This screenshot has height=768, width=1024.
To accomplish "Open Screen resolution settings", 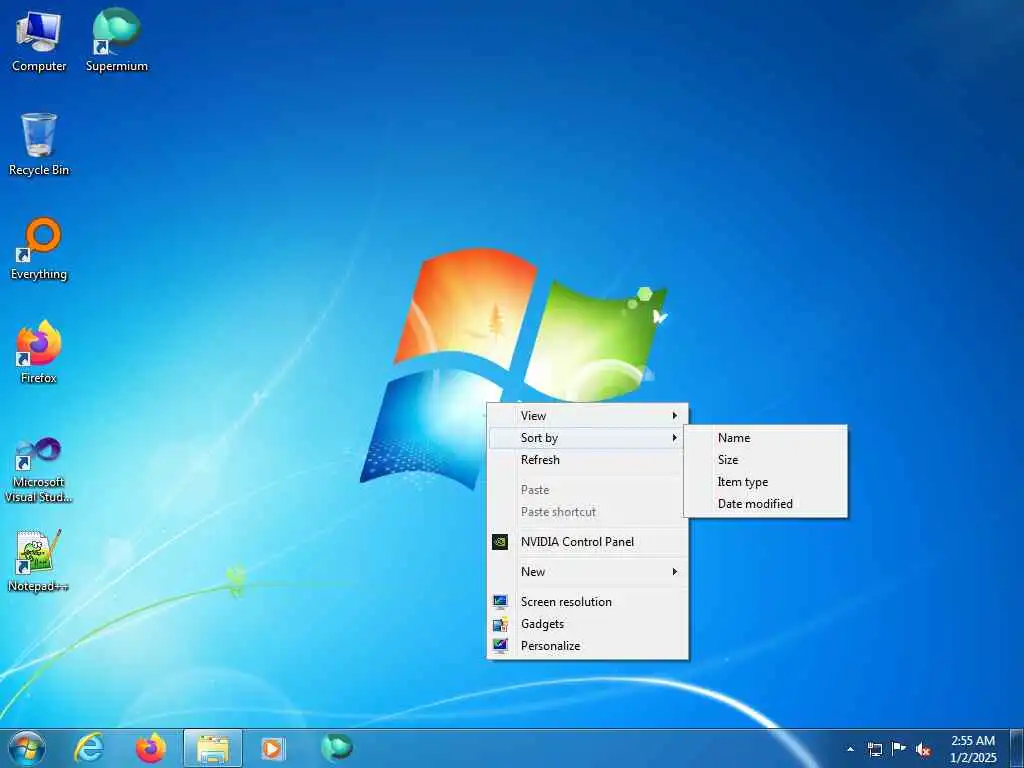I will tap(588, 601).
